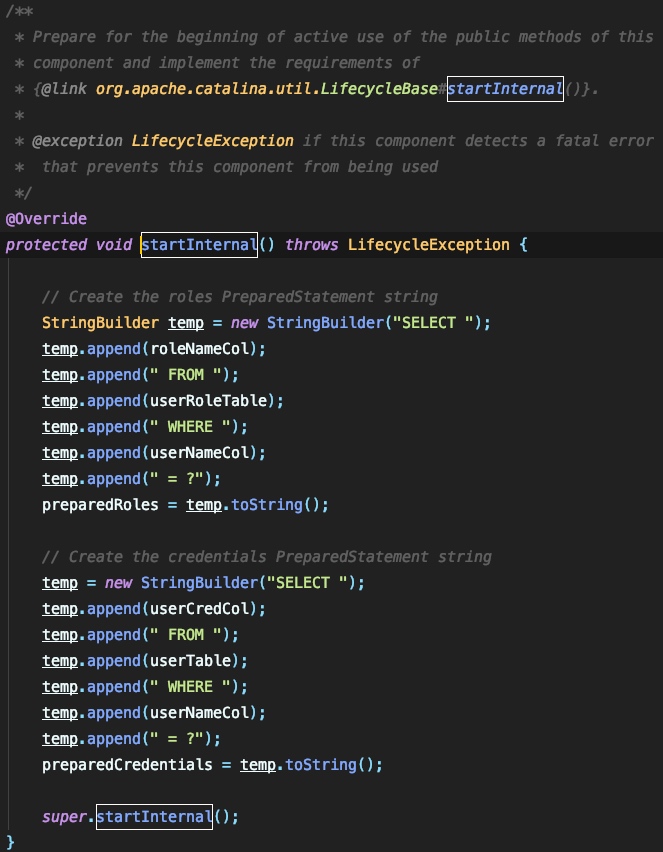Click the protected keyword

(x=46, y=245)
